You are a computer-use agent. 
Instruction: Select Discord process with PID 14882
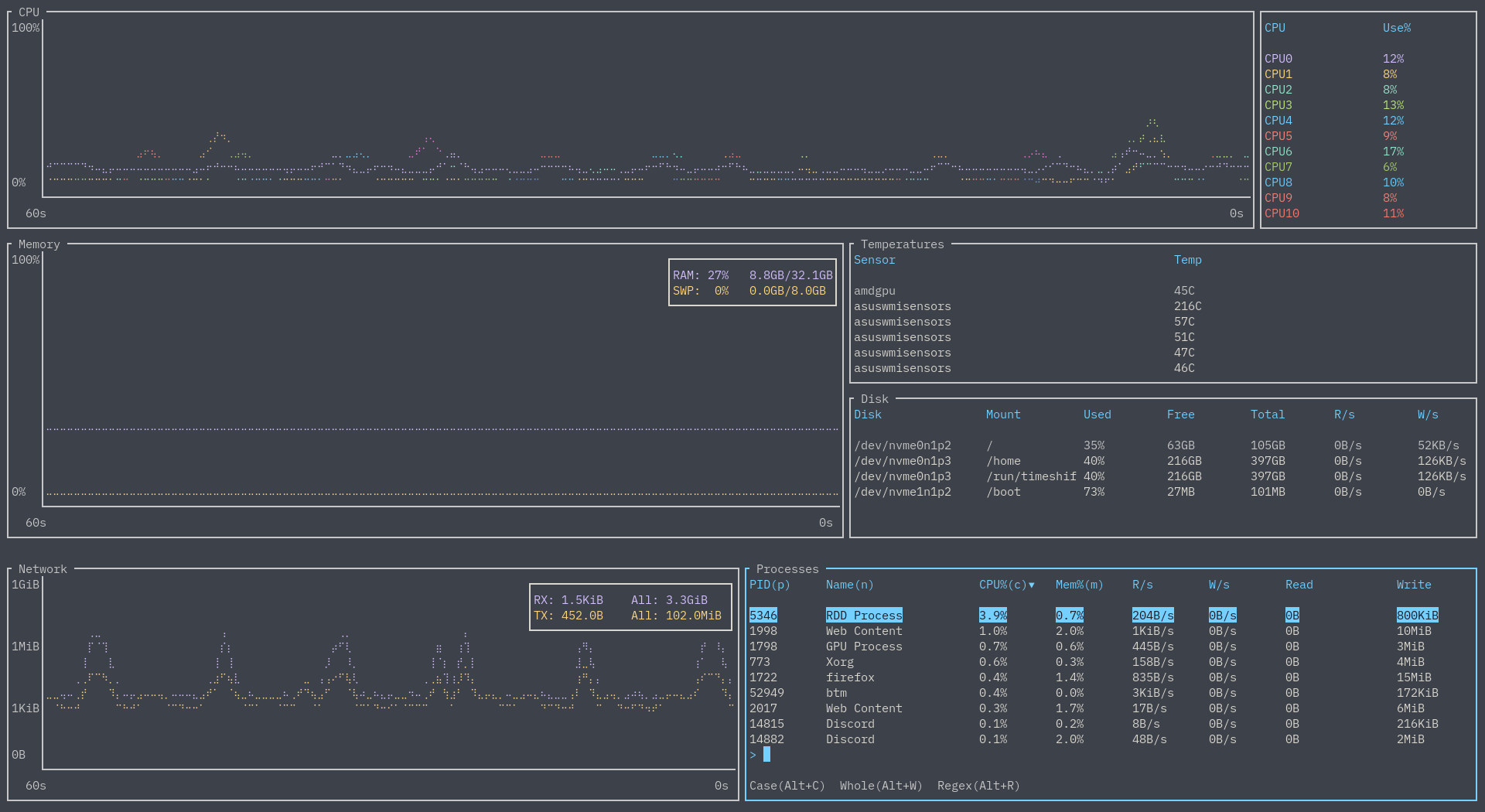pyautogui.click(x=1111, y=739)
